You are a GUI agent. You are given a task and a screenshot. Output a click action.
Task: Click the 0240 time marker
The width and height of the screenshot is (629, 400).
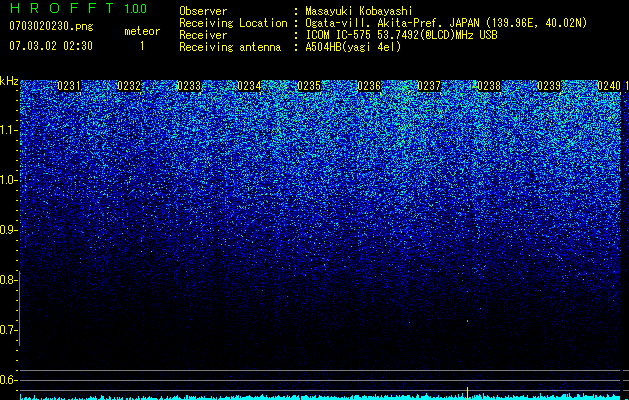[x=609, y=86]
